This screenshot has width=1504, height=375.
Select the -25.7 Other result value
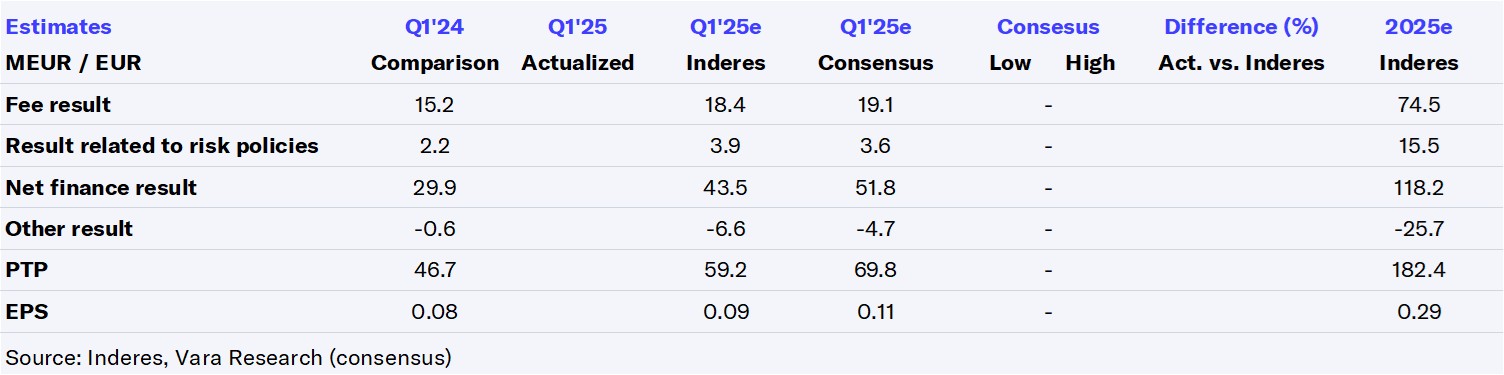click(x=1419, y=229)
